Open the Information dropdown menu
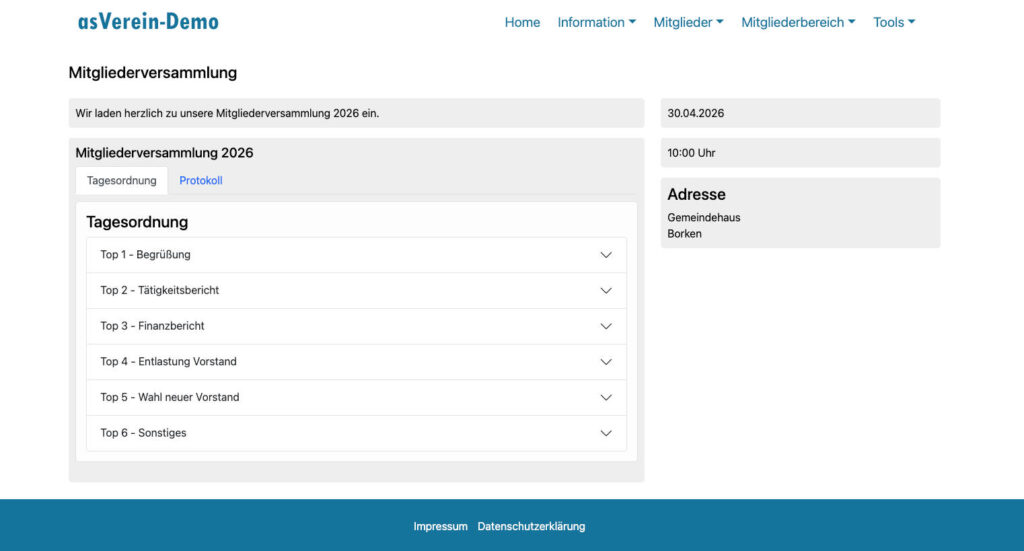 coord(596,22)
